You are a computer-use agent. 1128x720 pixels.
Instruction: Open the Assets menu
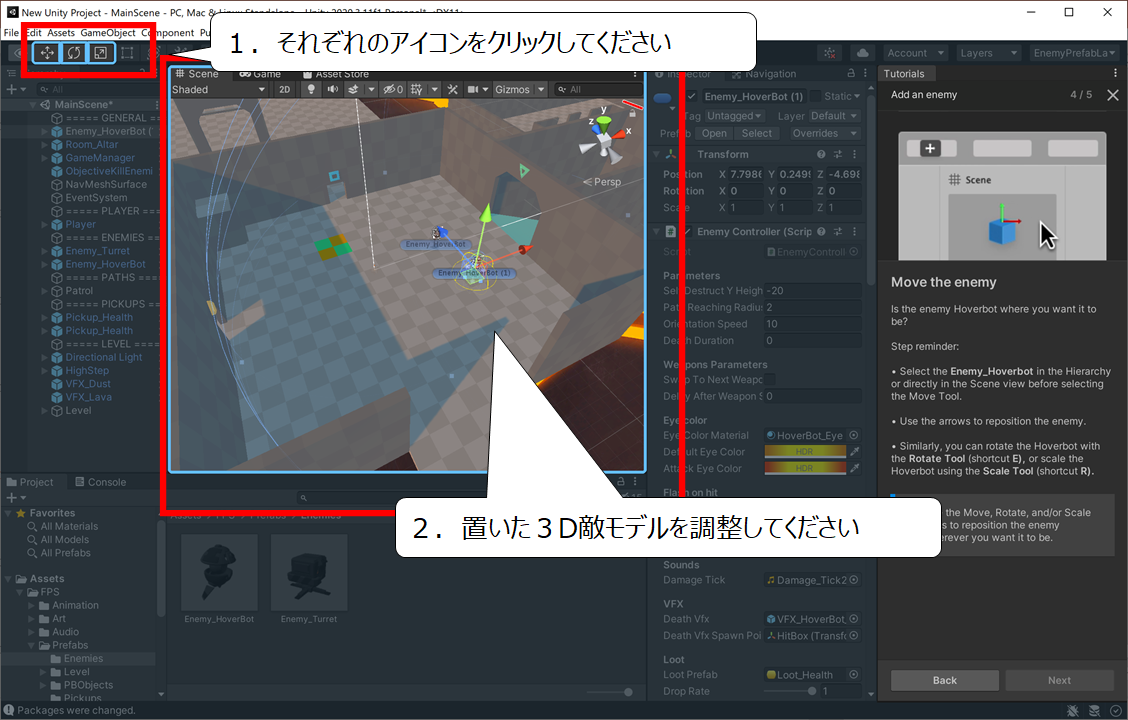tap(61, 32)
